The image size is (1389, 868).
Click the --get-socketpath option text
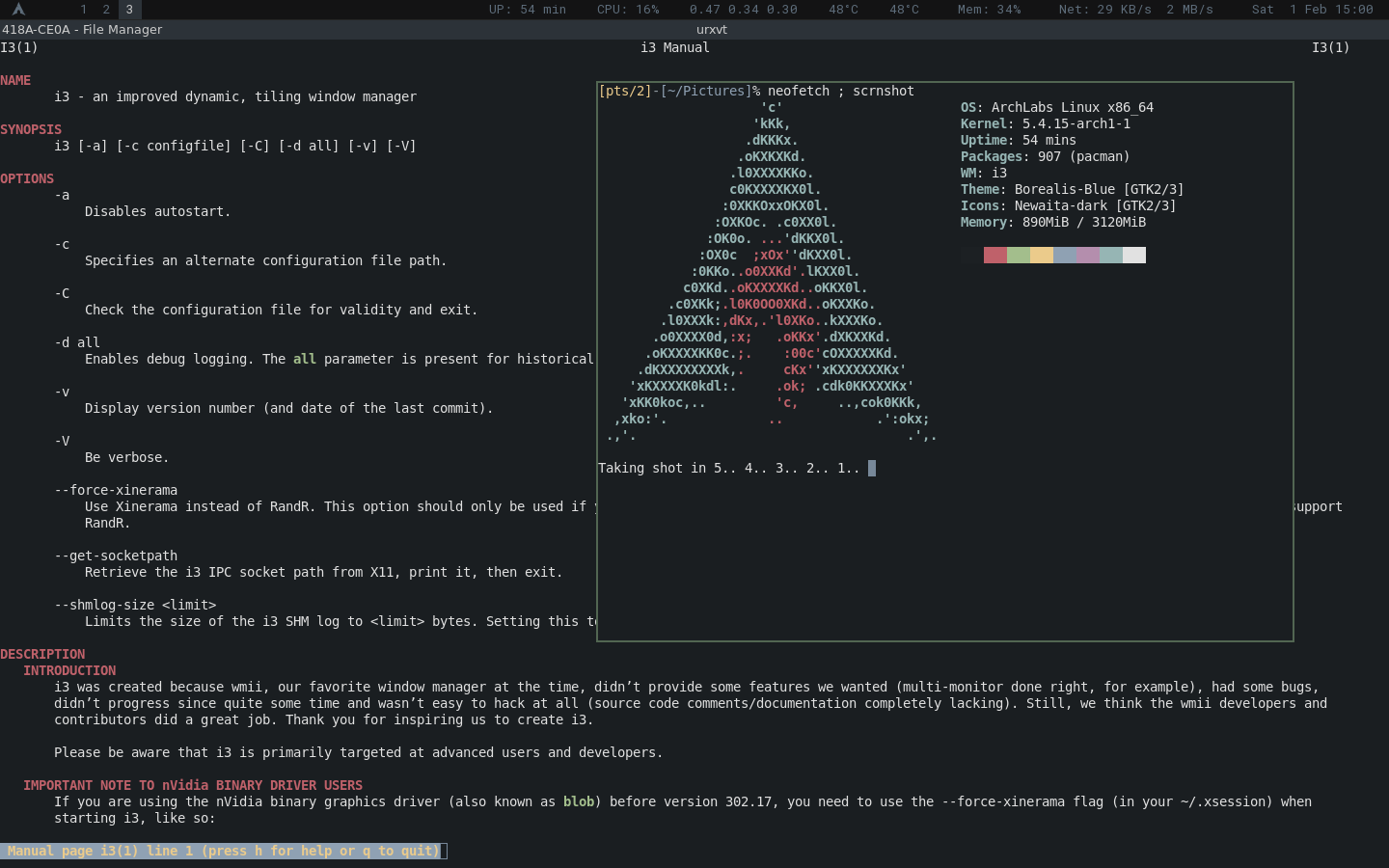pyautogui.click(x=116, y=556)
